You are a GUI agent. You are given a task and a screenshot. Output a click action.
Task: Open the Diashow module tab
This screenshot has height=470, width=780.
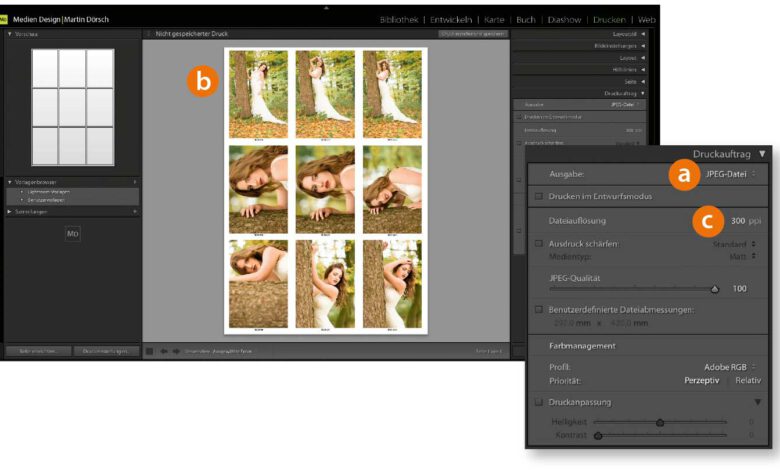tap(564, 19)
